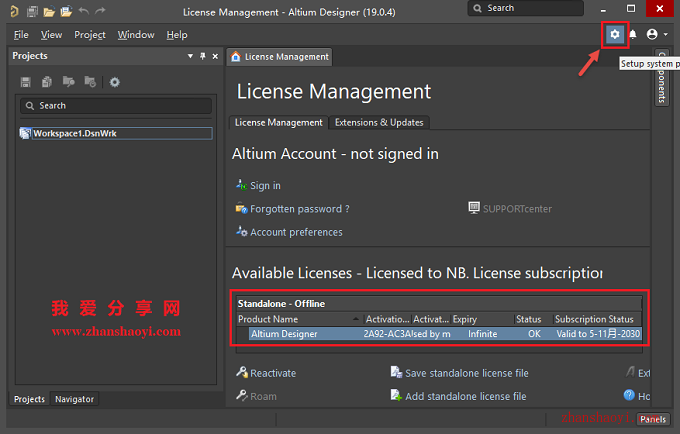This screenshot has width=680, height=434.
Task: Select the License Management sub-tab
Action: click(278, 123)
